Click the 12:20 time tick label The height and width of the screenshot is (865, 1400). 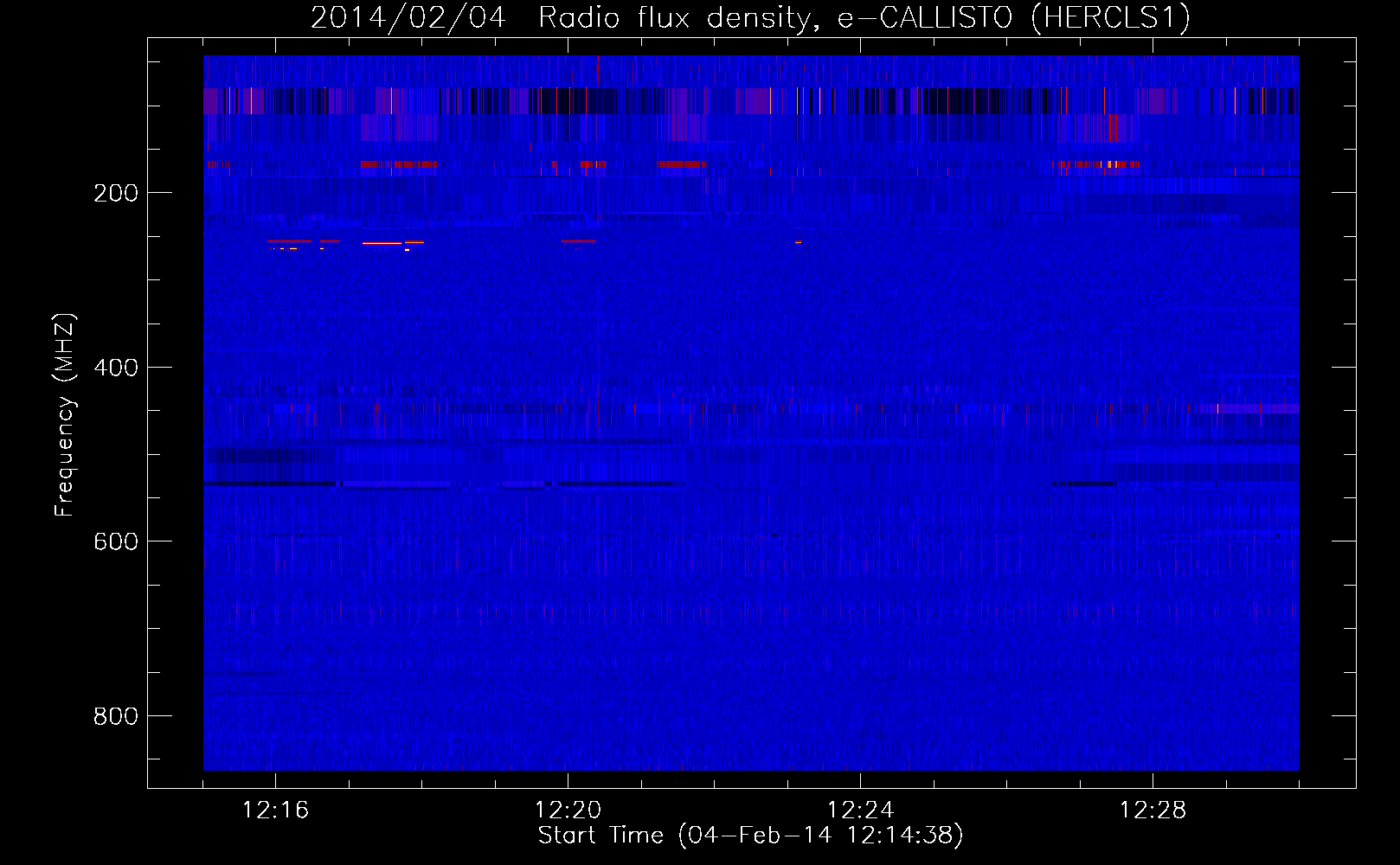568,811
